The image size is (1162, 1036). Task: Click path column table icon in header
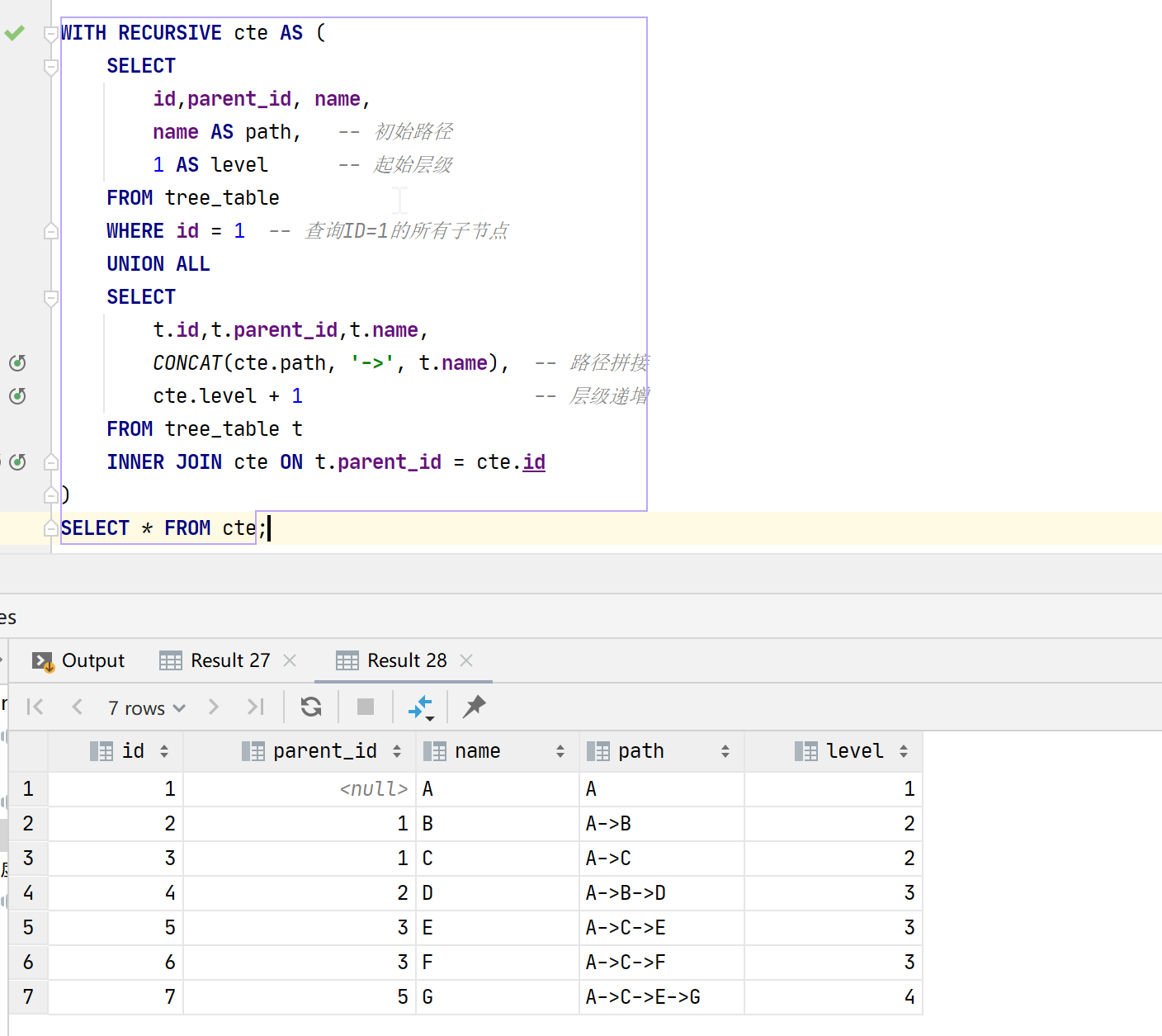click(x=598, y=751)
